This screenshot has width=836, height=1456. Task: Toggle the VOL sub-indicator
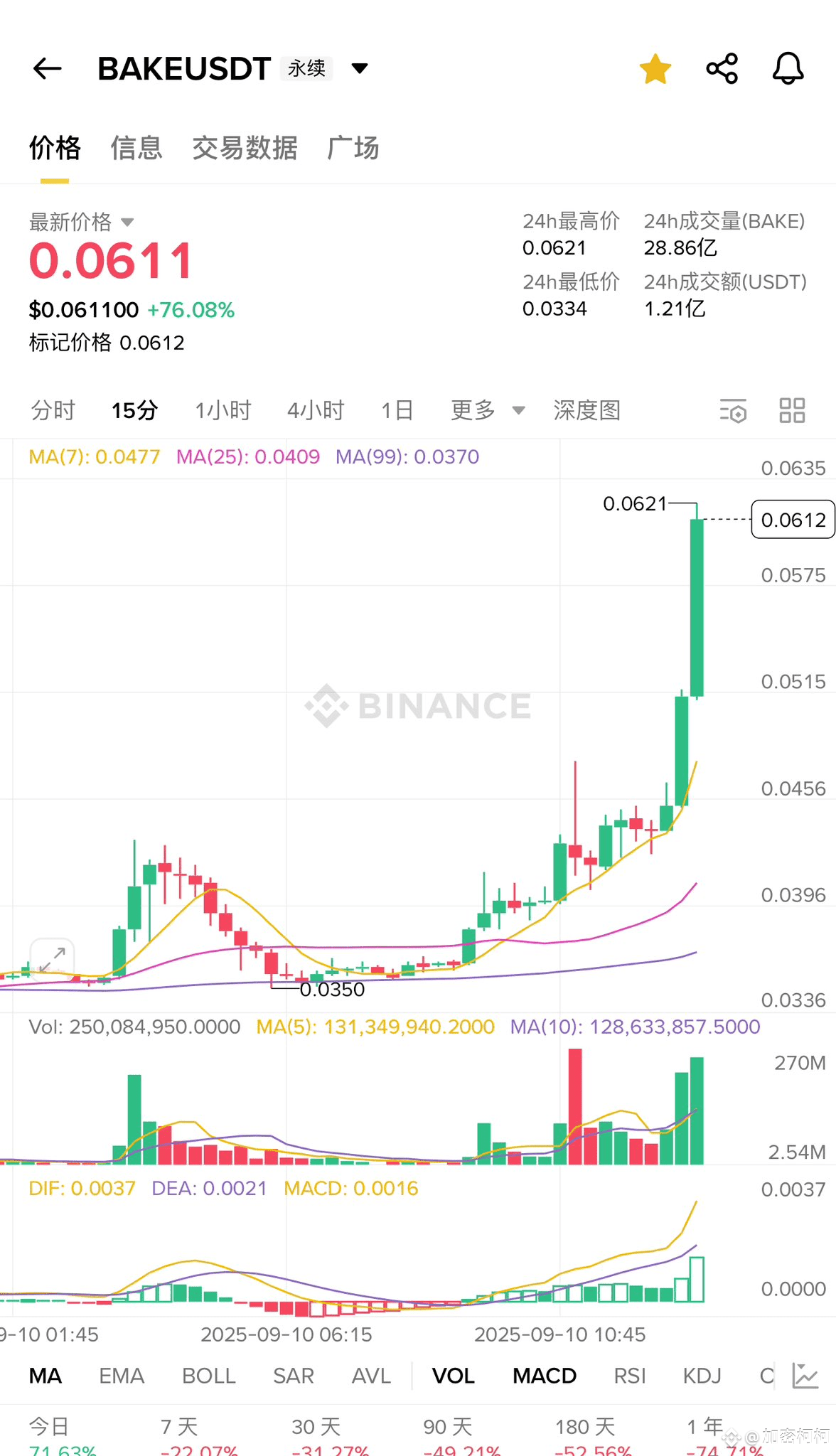coord(454,1376)
